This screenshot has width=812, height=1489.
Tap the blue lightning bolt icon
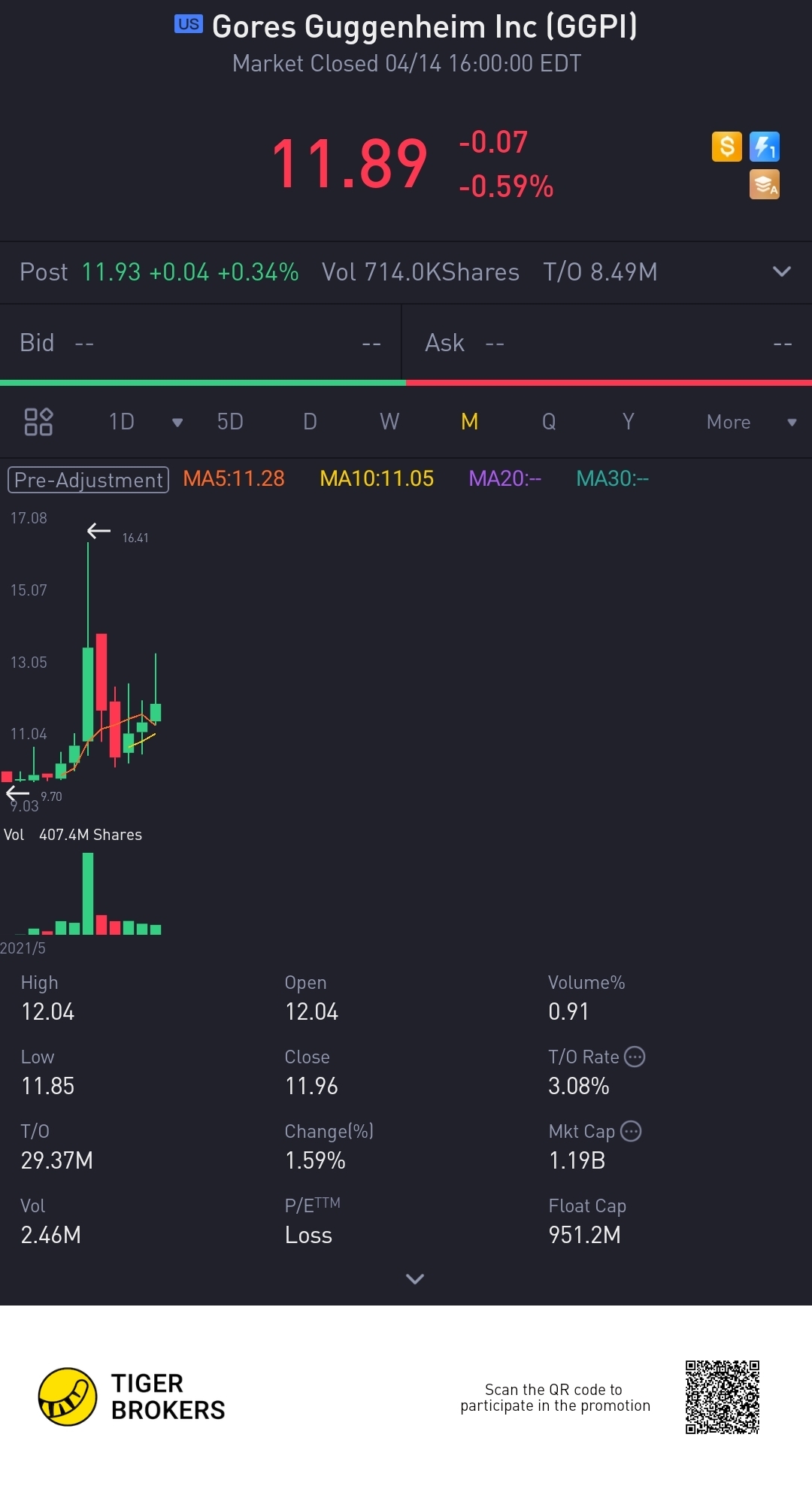pyautogui.click(x=764, y=147)
